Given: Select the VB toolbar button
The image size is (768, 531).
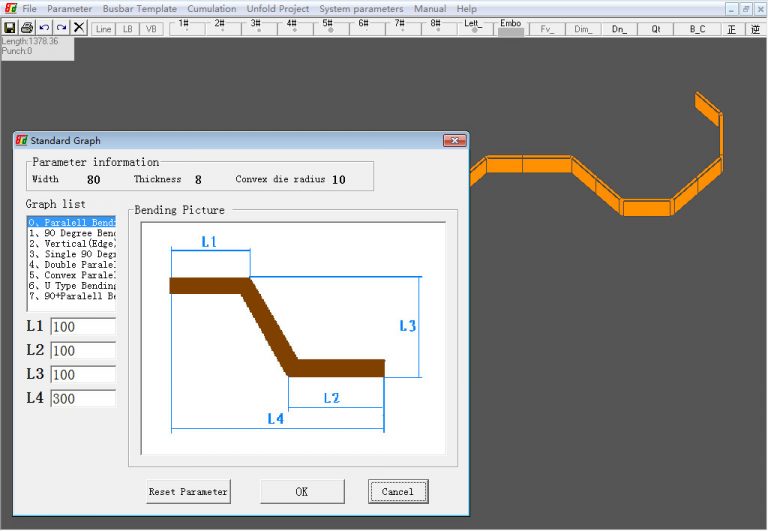Looking at the screenshot, I should point(151,29).
